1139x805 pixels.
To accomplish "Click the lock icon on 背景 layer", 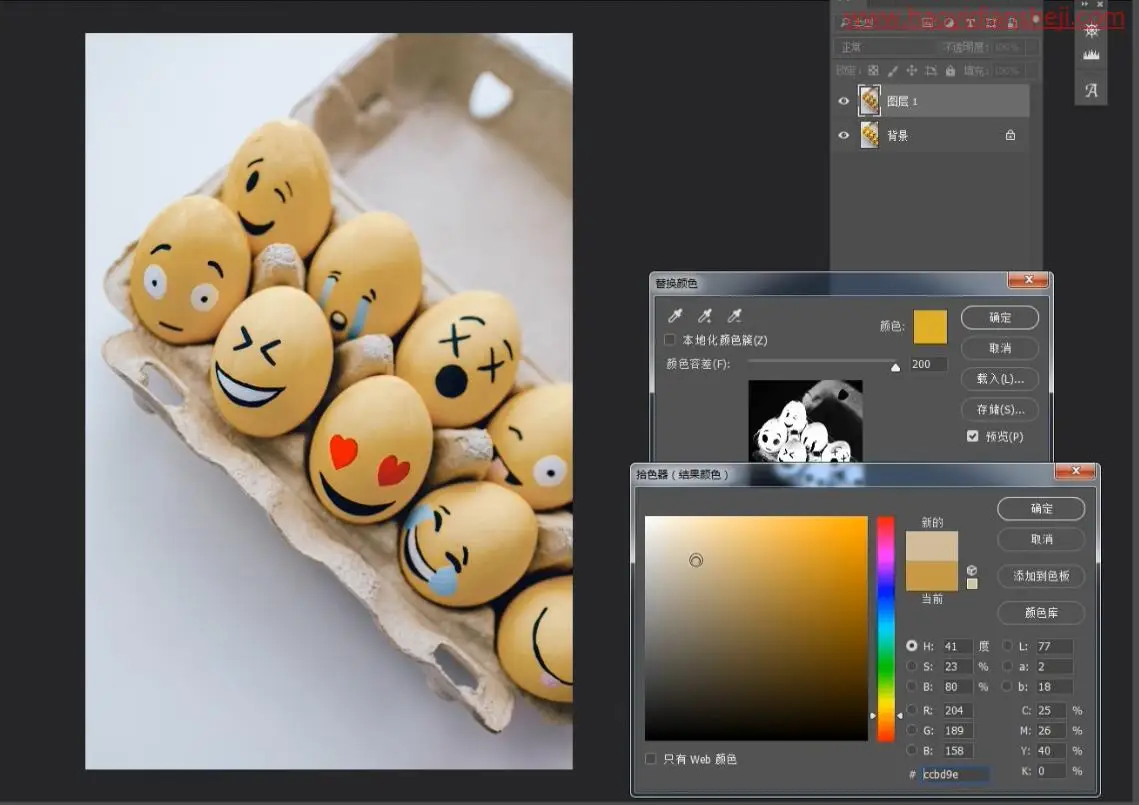I will point(1010,135).
